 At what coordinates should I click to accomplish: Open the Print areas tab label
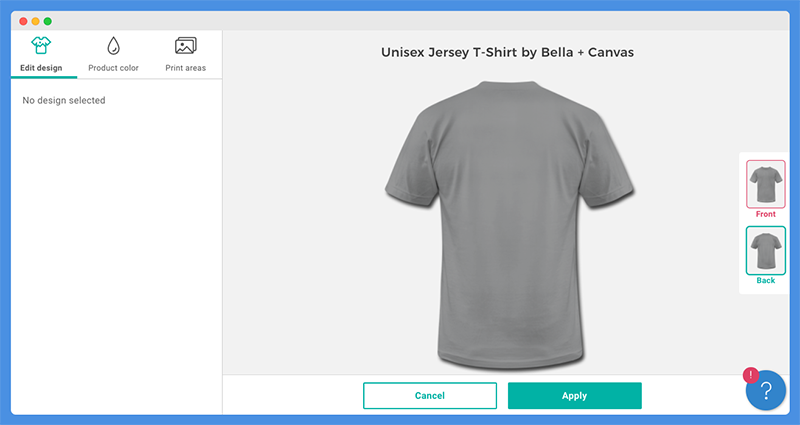[186, 68]
